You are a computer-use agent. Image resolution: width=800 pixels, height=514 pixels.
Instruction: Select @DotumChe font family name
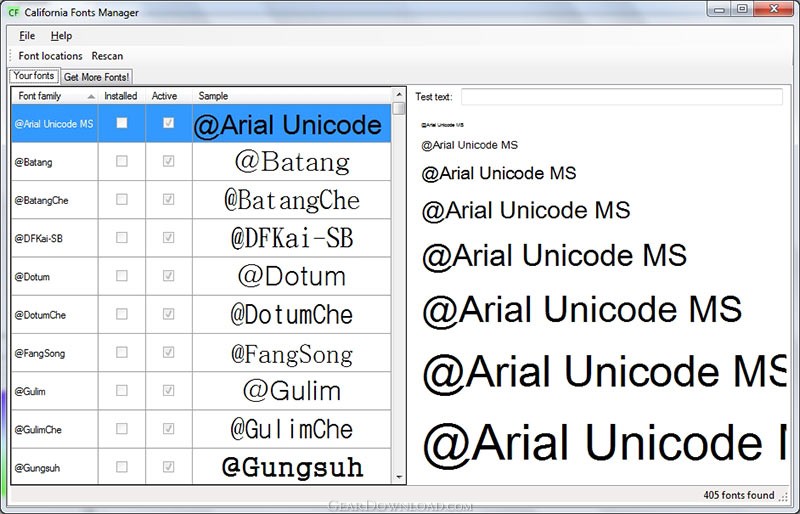tap(40, 315)
